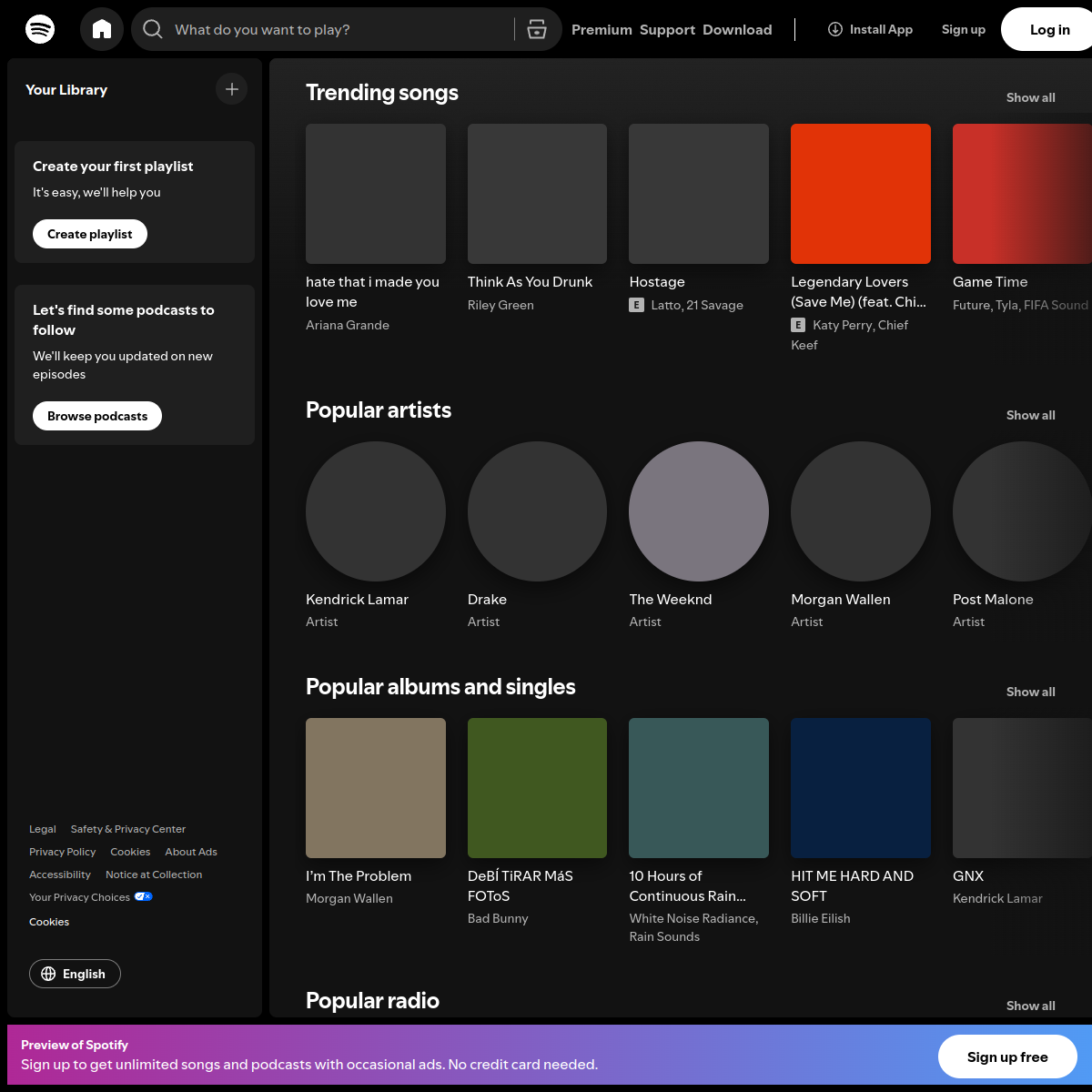Screen dimensions: 1092x1092
Task: Click Popular radio section heading
Action: tap(372, 1001)
